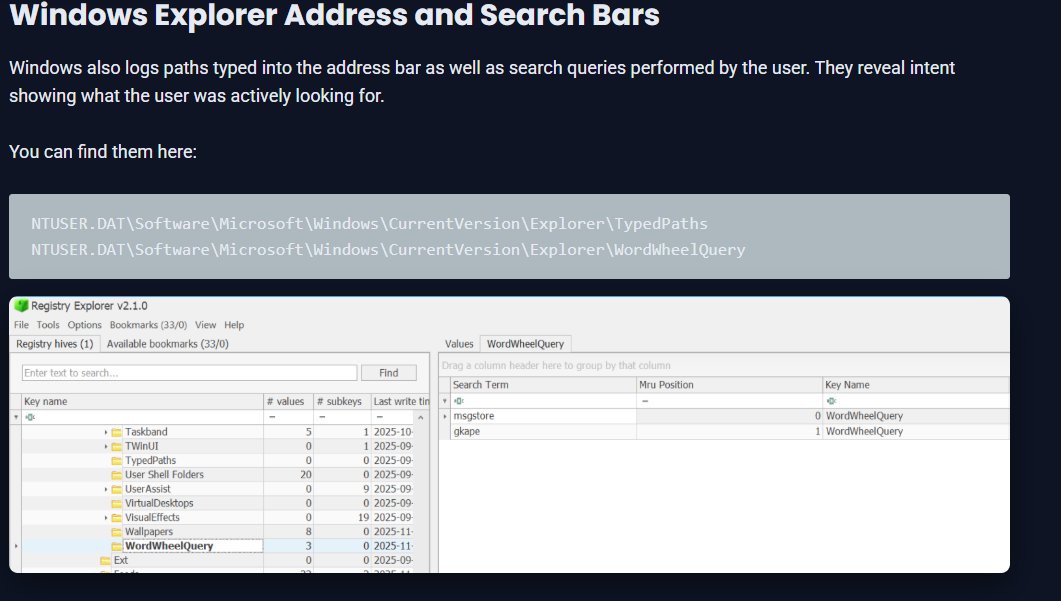Expand the Taskband tree node
Viewport: 1061px width, 601px height.
pyautogui.click(x=106, y=432)
